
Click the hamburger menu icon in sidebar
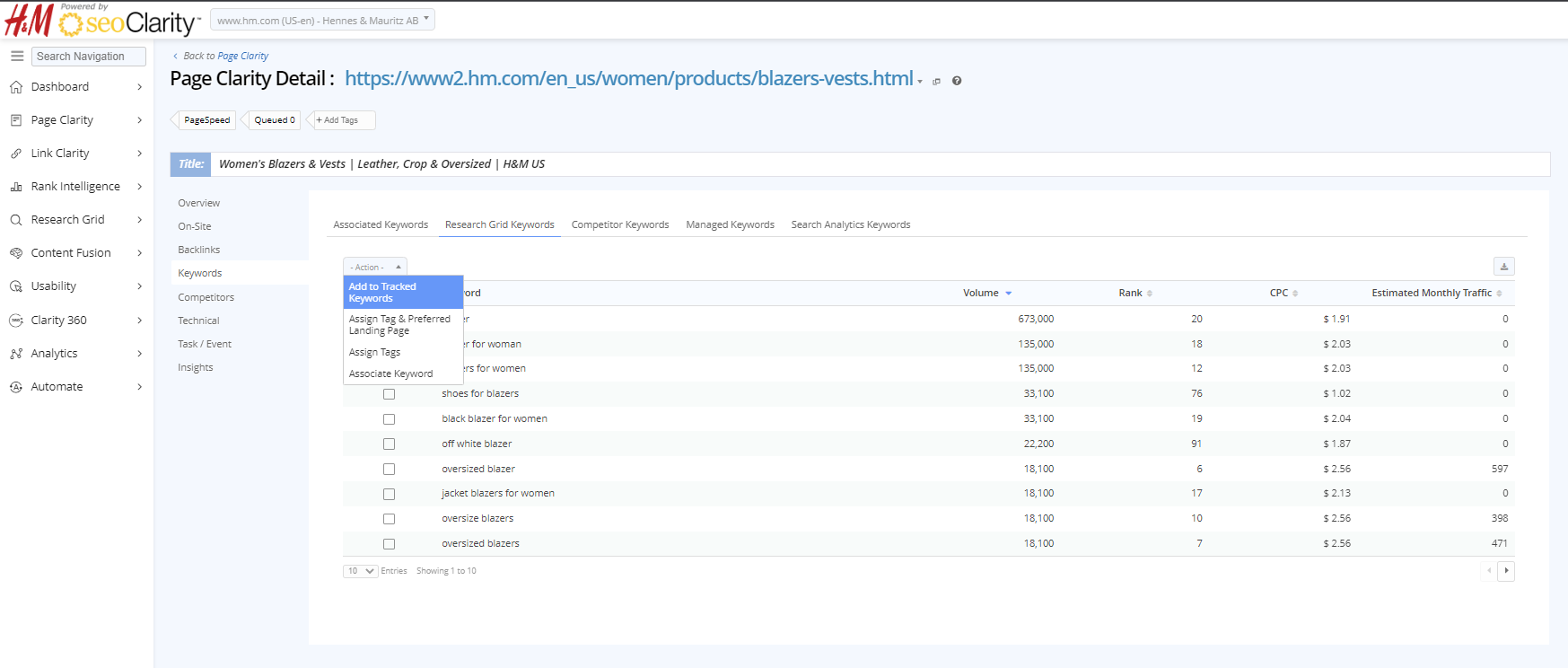coord(17,56)
